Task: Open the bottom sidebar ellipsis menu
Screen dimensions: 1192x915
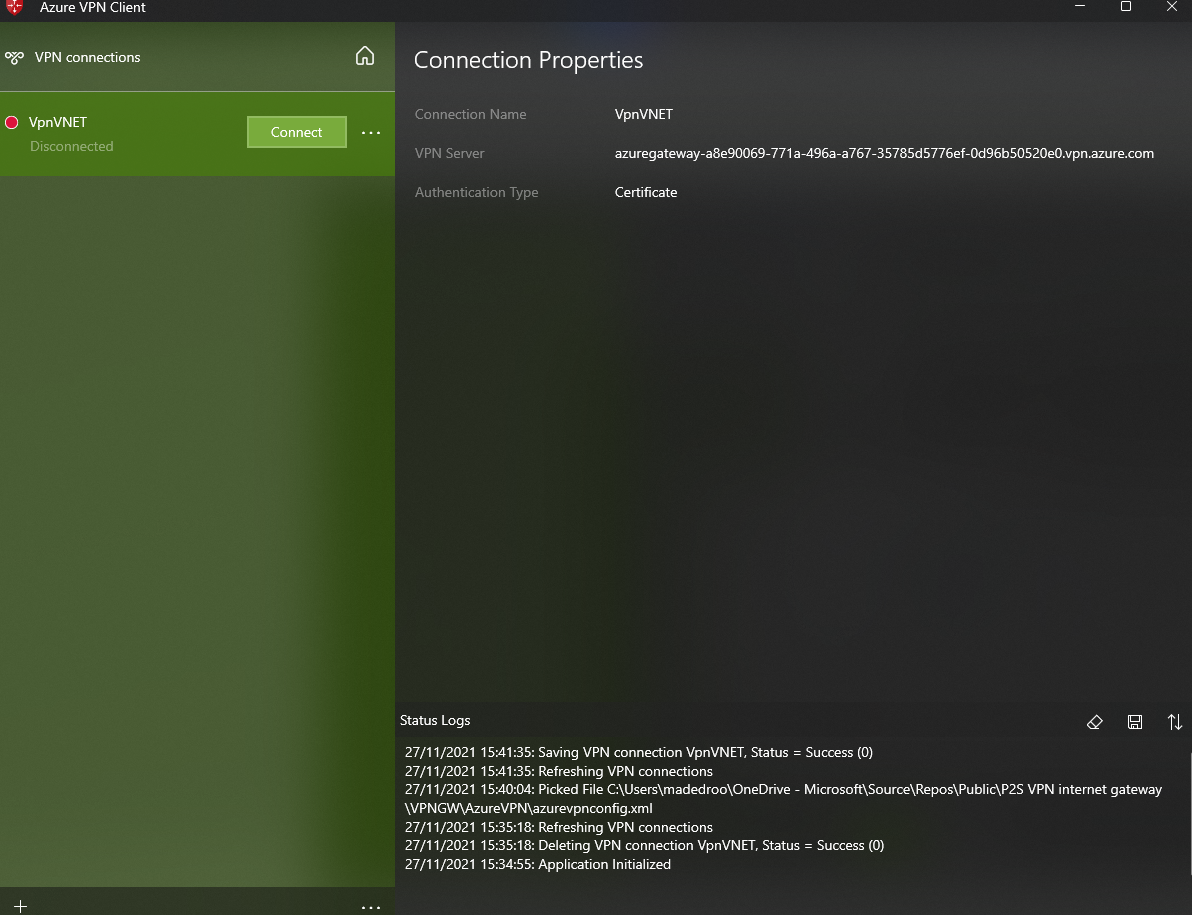Action: pos(371,907)
